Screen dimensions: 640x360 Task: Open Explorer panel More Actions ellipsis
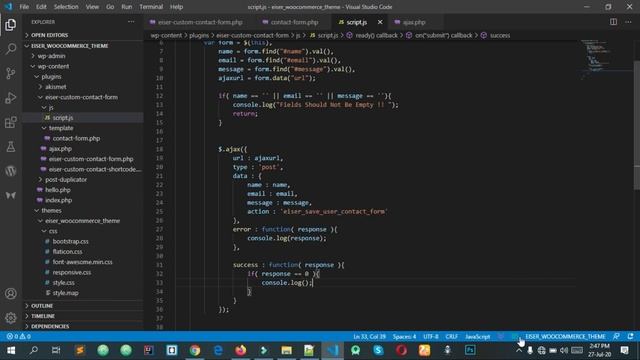(x=131, y=22)
